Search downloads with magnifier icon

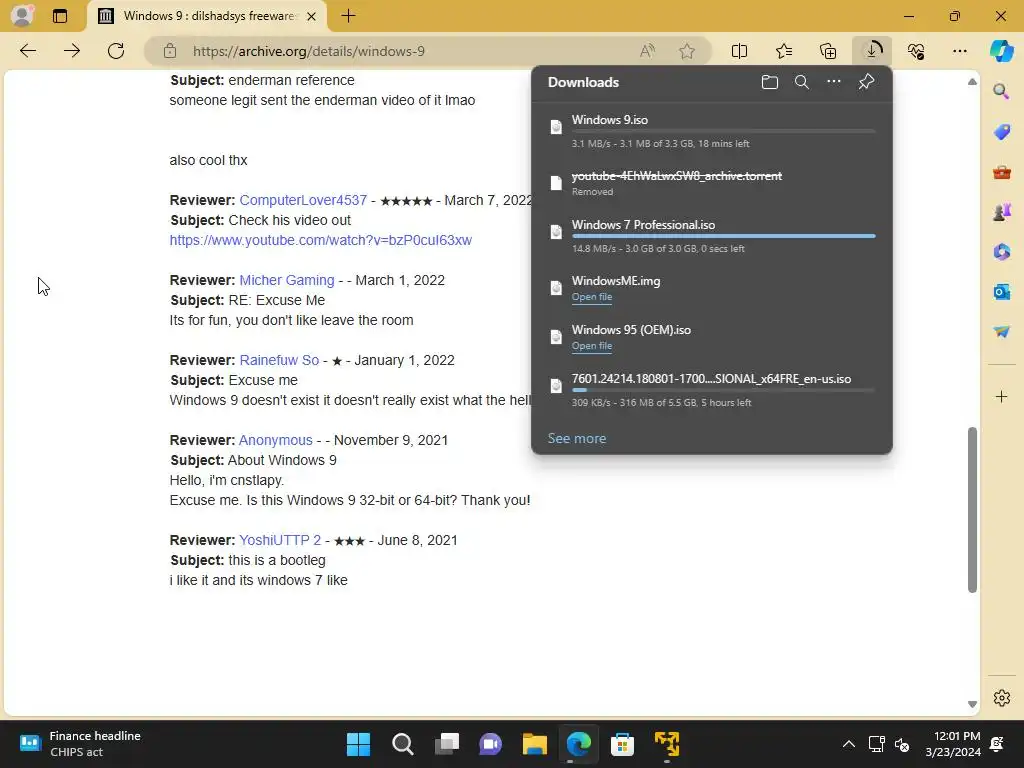click(802, 82)
